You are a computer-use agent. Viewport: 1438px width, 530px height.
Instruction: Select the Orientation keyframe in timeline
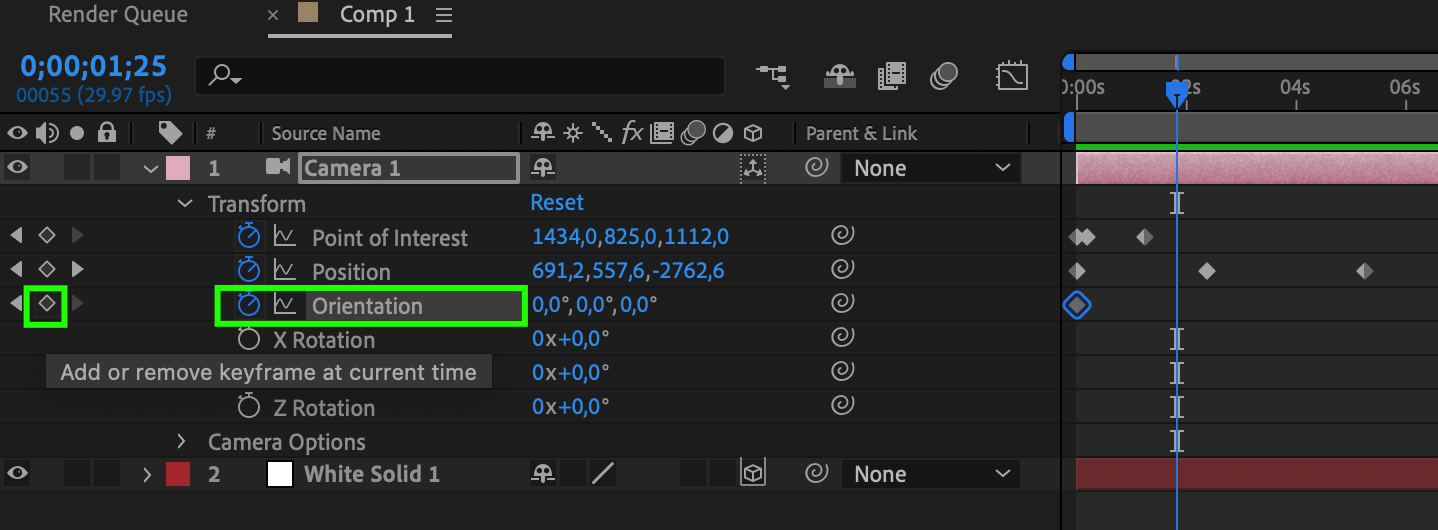coord(1076,305)
